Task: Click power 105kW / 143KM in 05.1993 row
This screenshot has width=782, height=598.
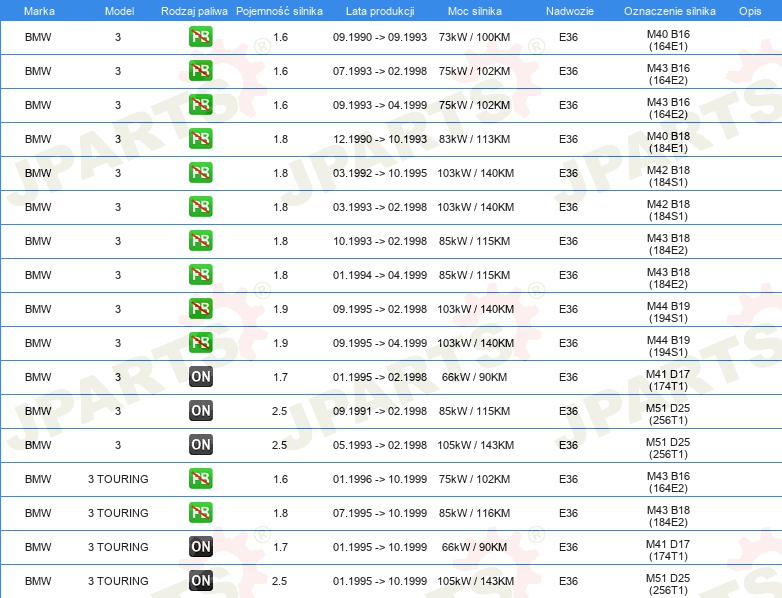Action: click(x=475, y=445)
